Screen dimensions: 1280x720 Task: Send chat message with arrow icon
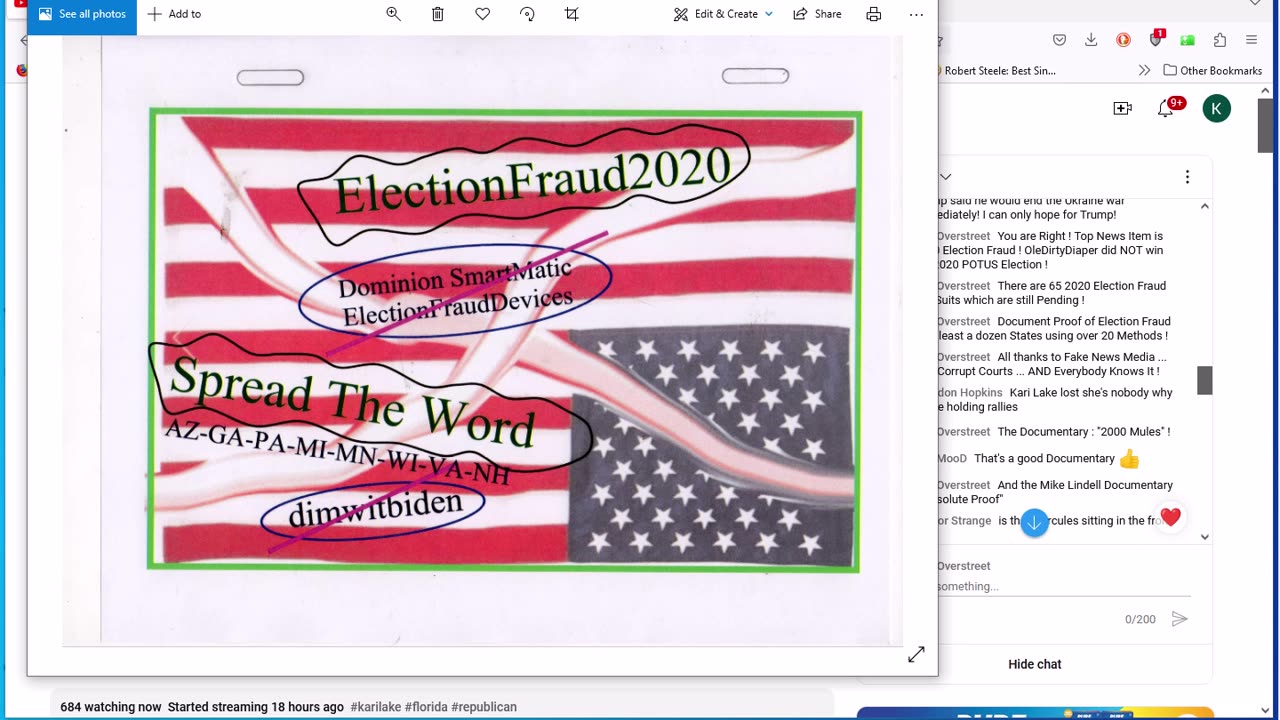[x=1180, y=619]
